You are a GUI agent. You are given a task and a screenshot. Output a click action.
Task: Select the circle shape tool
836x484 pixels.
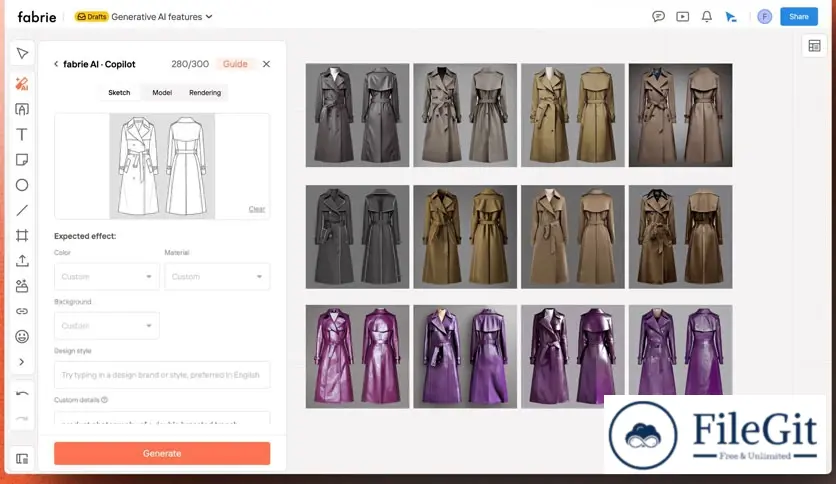pos(22,185)
